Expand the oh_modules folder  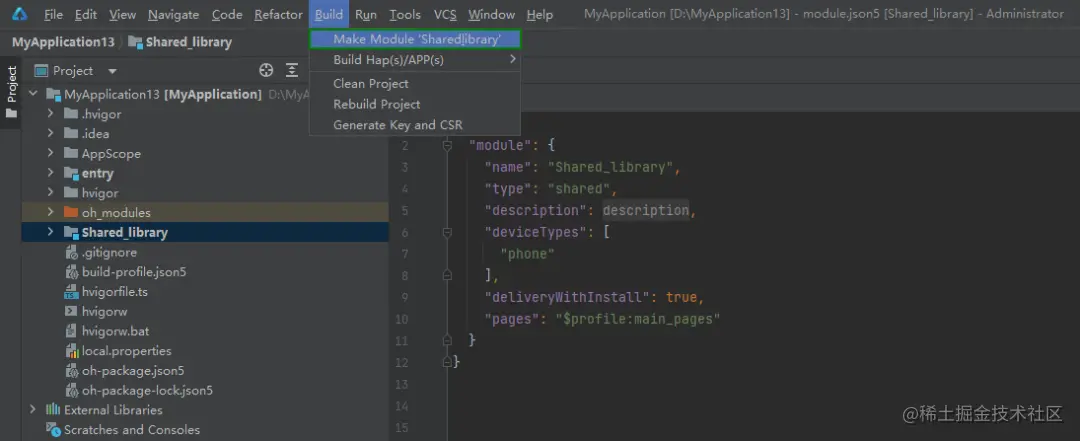51,212
